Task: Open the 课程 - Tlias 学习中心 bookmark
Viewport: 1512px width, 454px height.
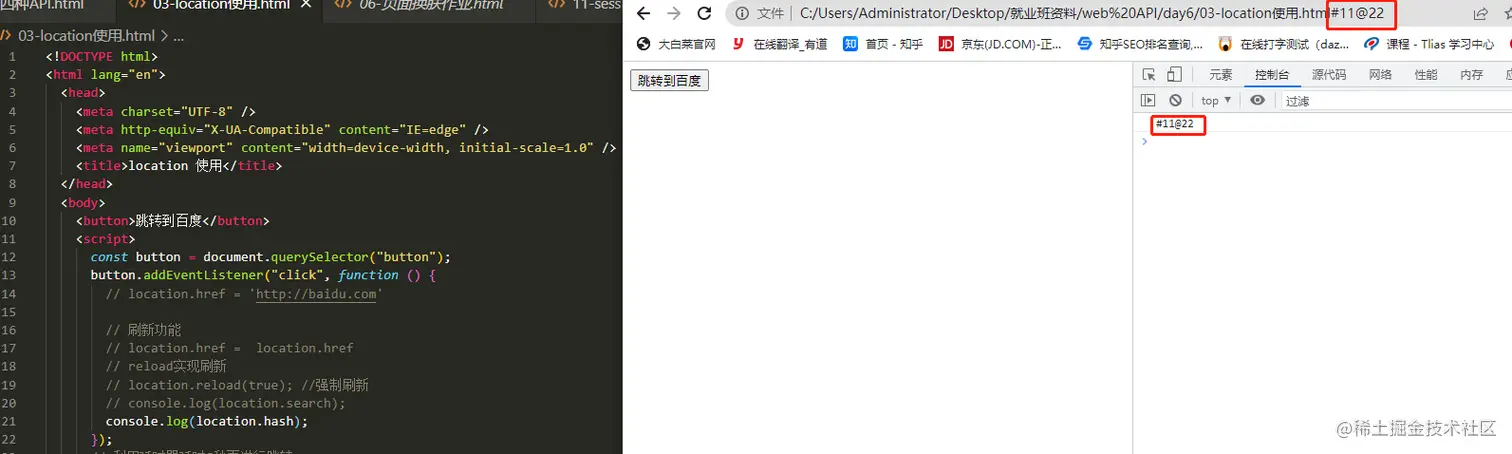Action: coord(1430,44)
